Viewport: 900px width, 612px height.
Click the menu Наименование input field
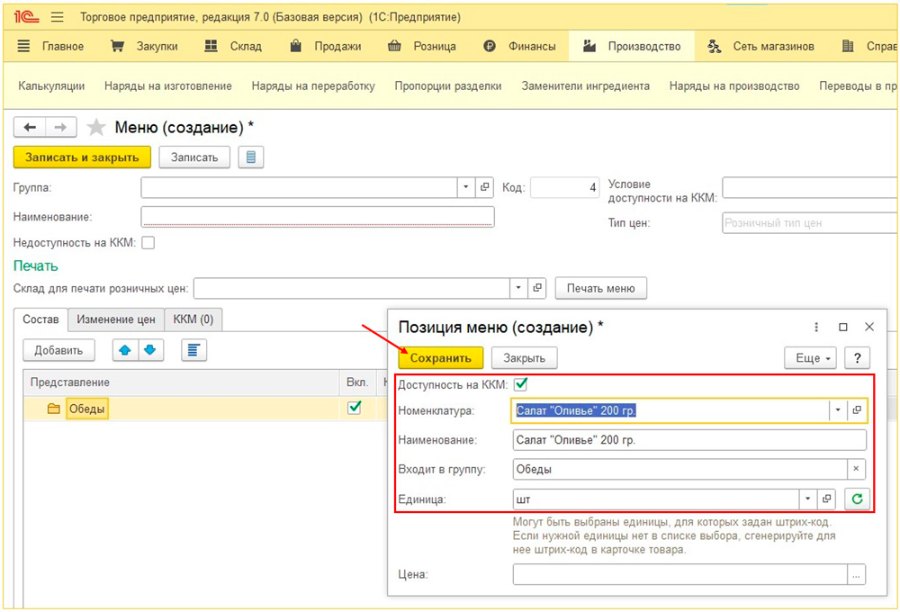317,216
